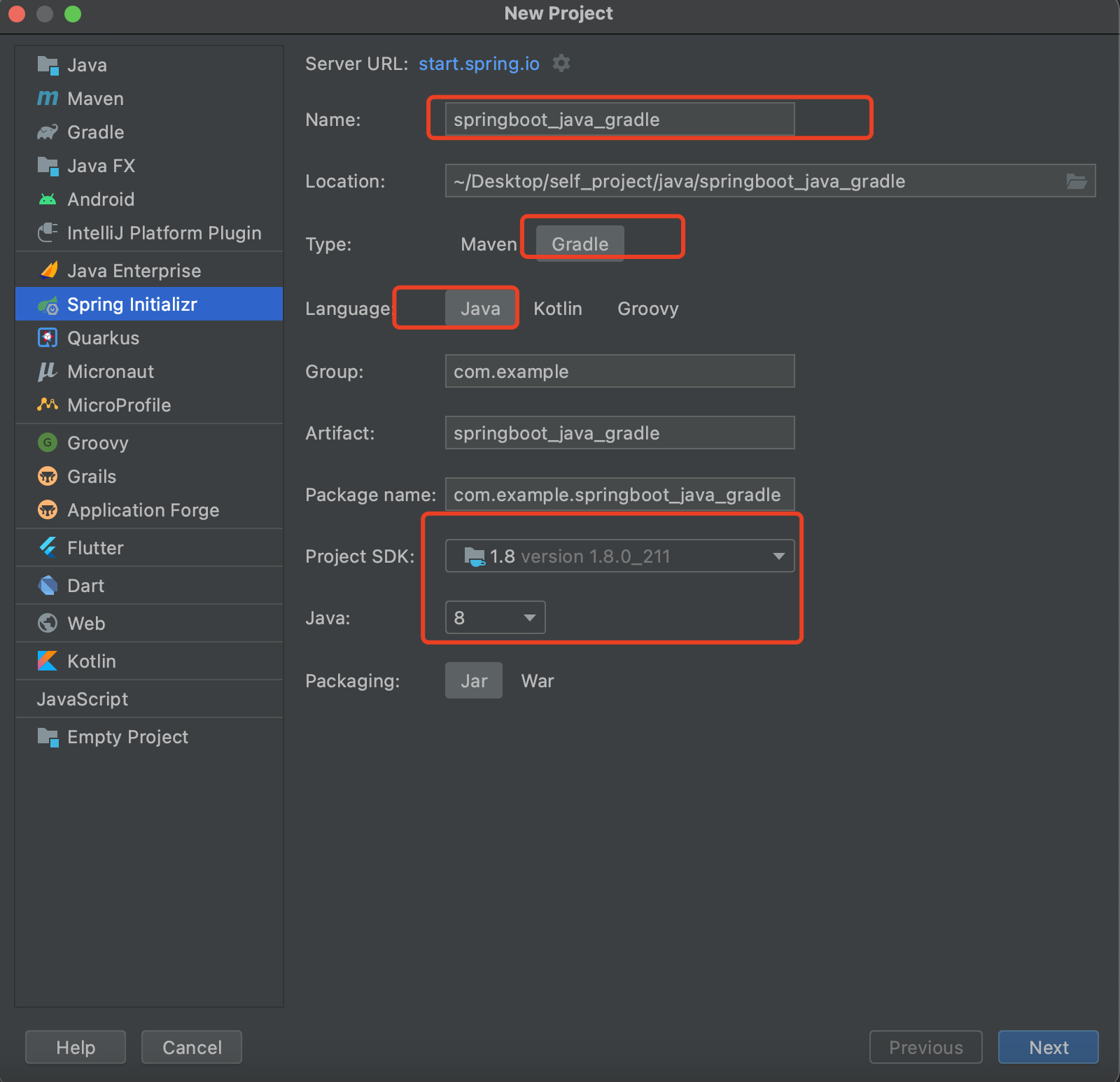The image size is (1120, 1082).
Task: Click the Android robot icon
Action: click(48, 199)
